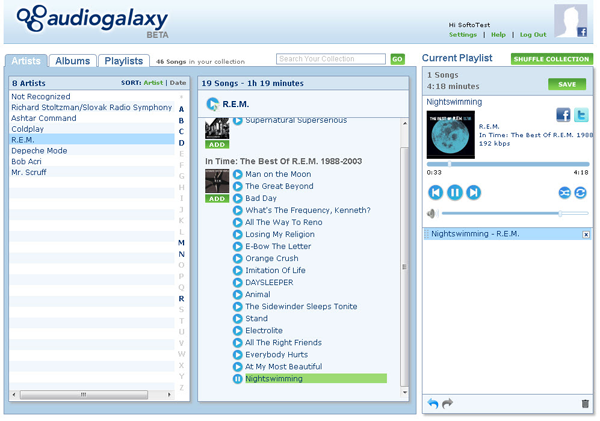This screenshot has height=421, width=600.
Task: Remove Nightswimming from current playlist
Action: click(x=586, y=234)
